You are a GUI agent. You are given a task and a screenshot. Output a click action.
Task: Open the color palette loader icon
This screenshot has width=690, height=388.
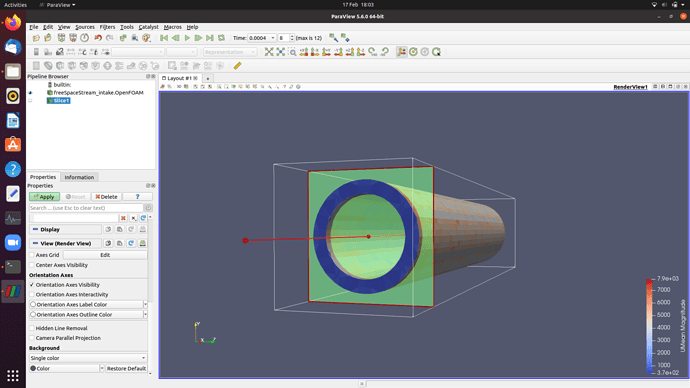pos(147,38)
